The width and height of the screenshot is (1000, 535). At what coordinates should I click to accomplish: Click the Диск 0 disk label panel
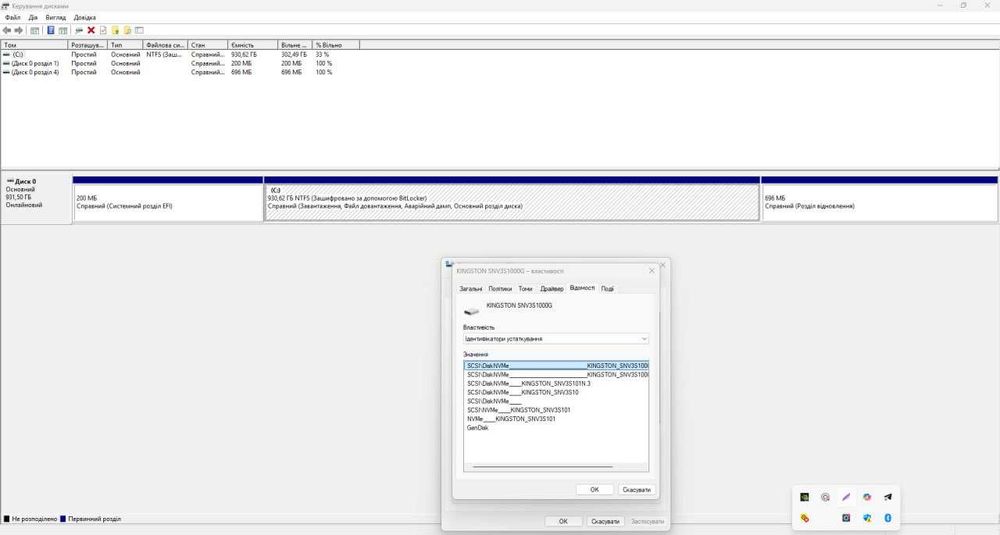[x=36, y=198]
